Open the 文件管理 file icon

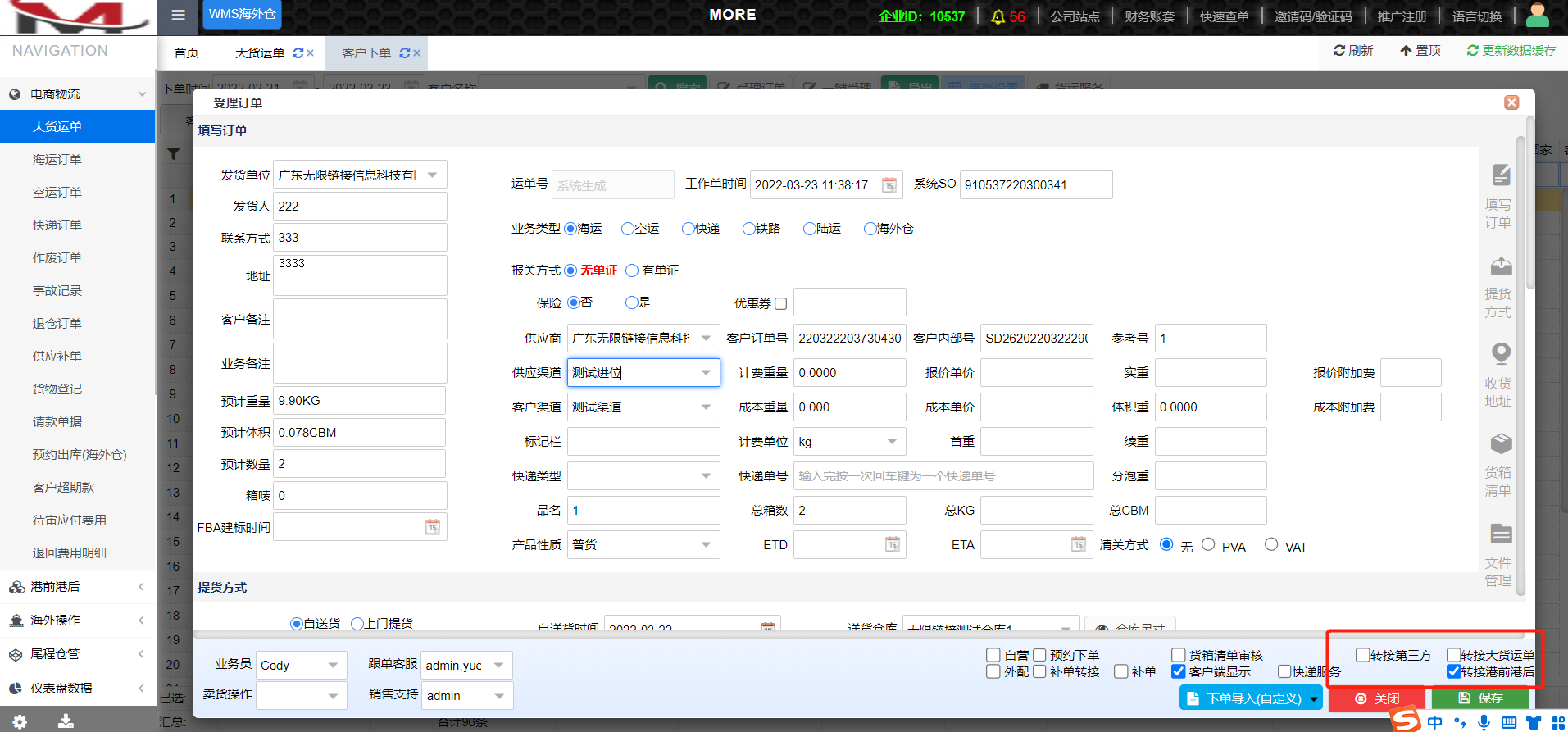pyautogui.click(x=1501, y=534)
